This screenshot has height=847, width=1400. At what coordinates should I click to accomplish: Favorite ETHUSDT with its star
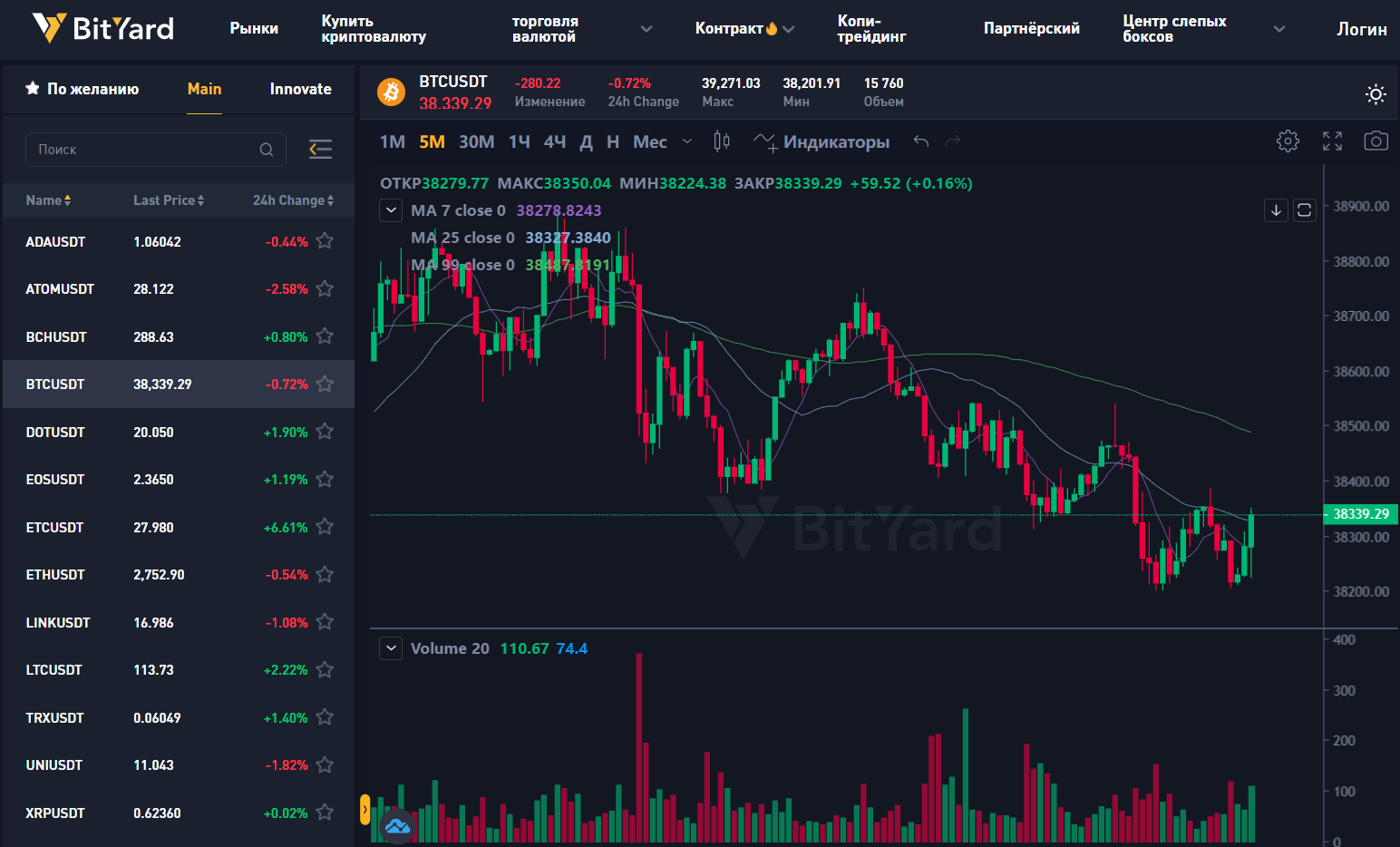point(325,575)
